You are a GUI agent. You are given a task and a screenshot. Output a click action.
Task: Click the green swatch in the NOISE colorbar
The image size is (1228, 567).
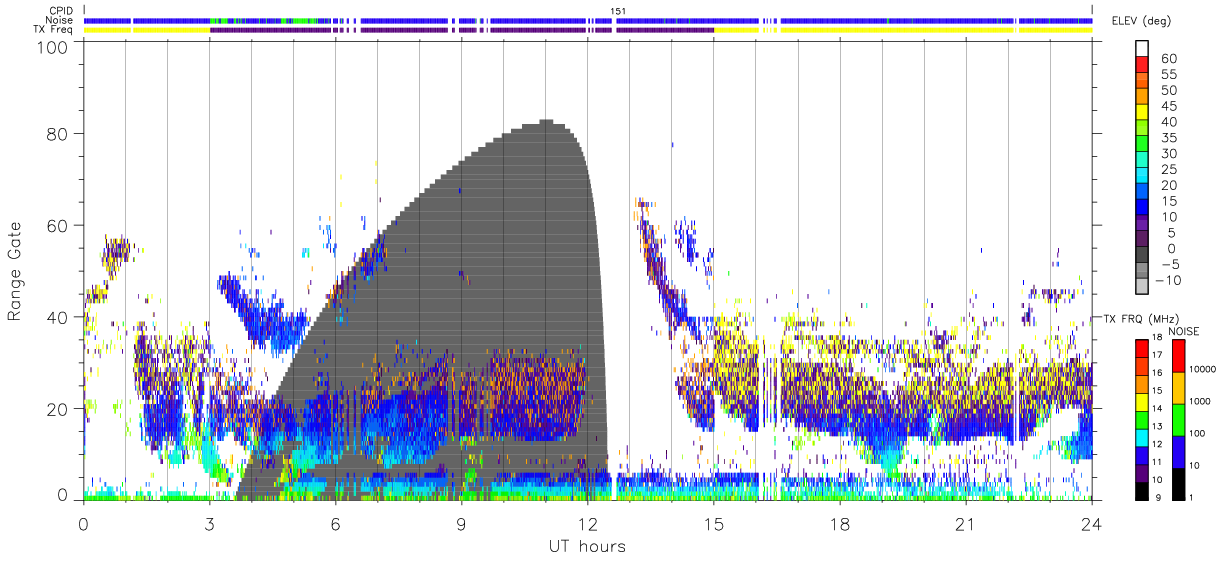1178,419
